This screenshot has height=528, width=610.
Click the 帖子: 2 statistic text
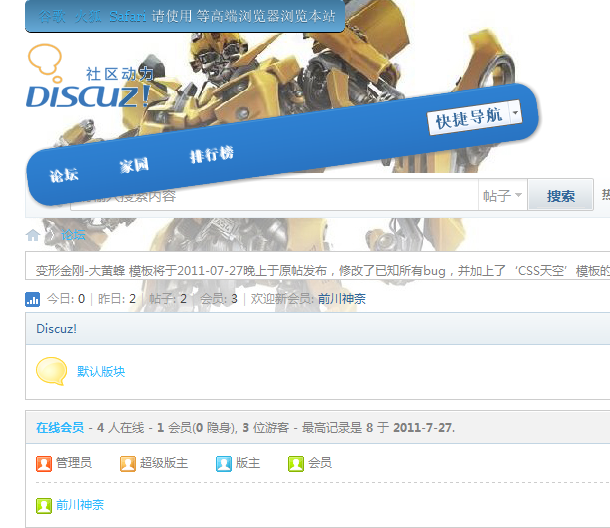[168, 299]
